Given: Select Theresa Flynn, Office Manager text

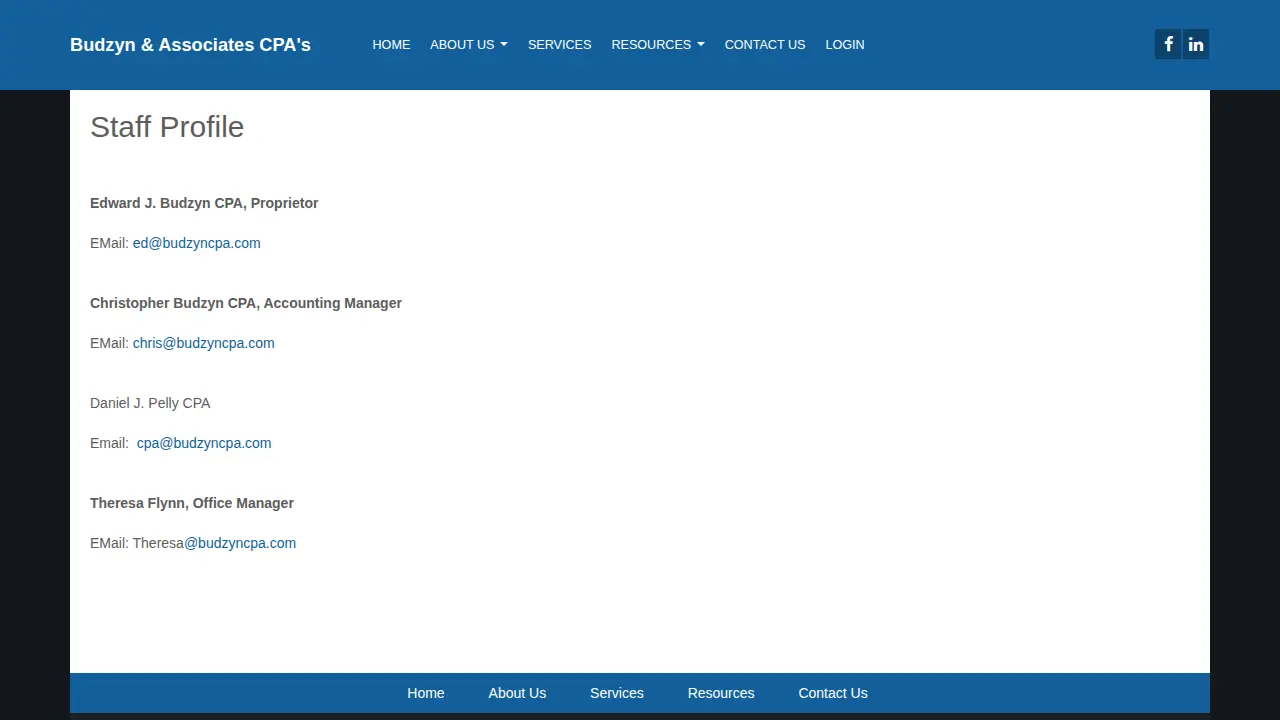Looking at the screenshot, I should pyautogui.click(x=192, y=503).
